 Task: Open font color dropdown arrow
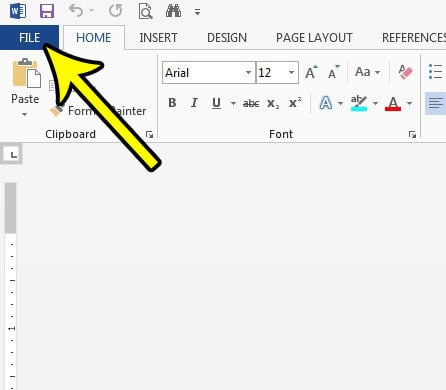click(x=409, y=103)
